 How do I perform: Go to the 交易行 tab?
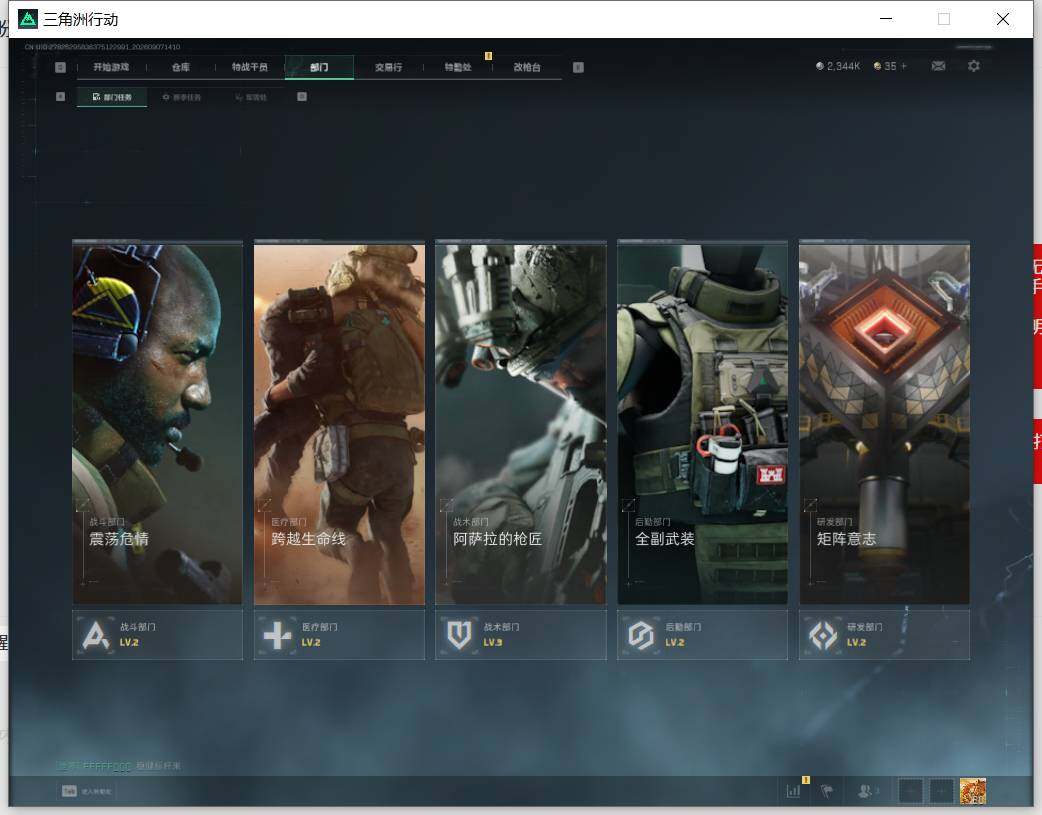tap(388, 67)
